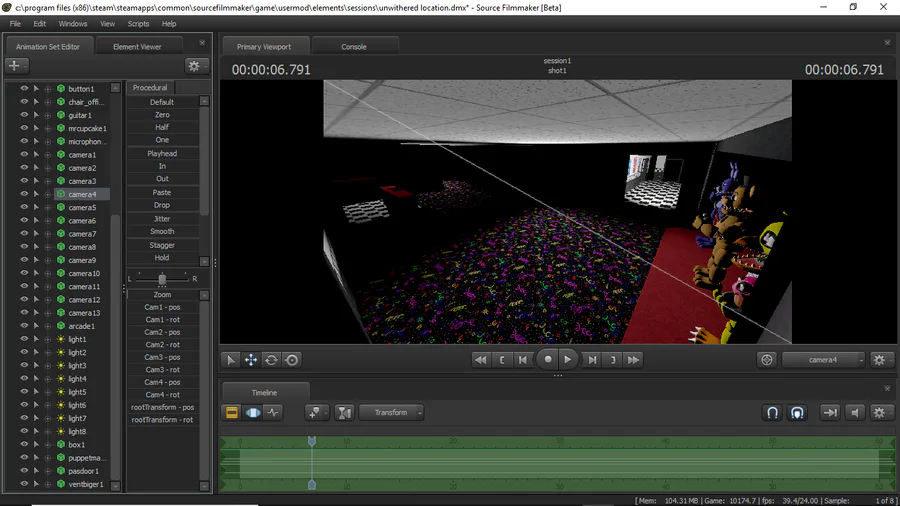Click the L/R preset balance slider handle

tap(162, 279)
